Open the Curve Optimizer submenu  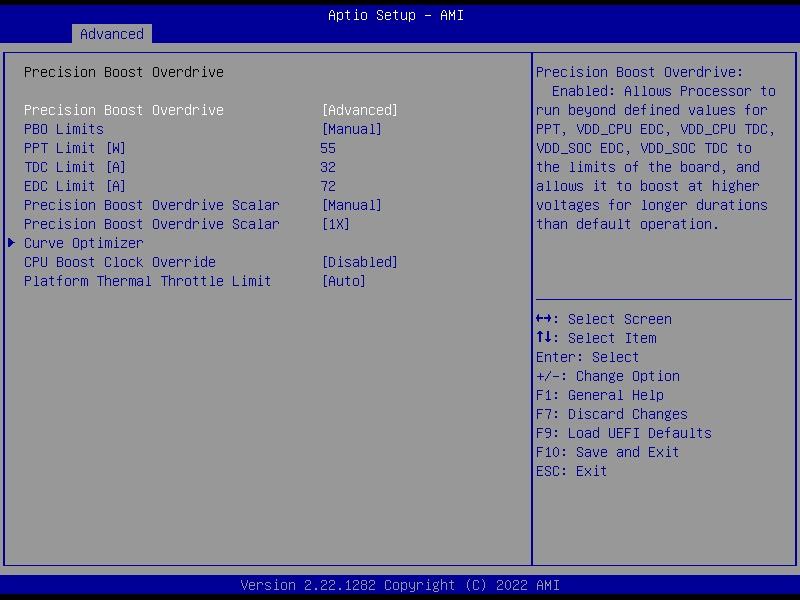point(84,243)
